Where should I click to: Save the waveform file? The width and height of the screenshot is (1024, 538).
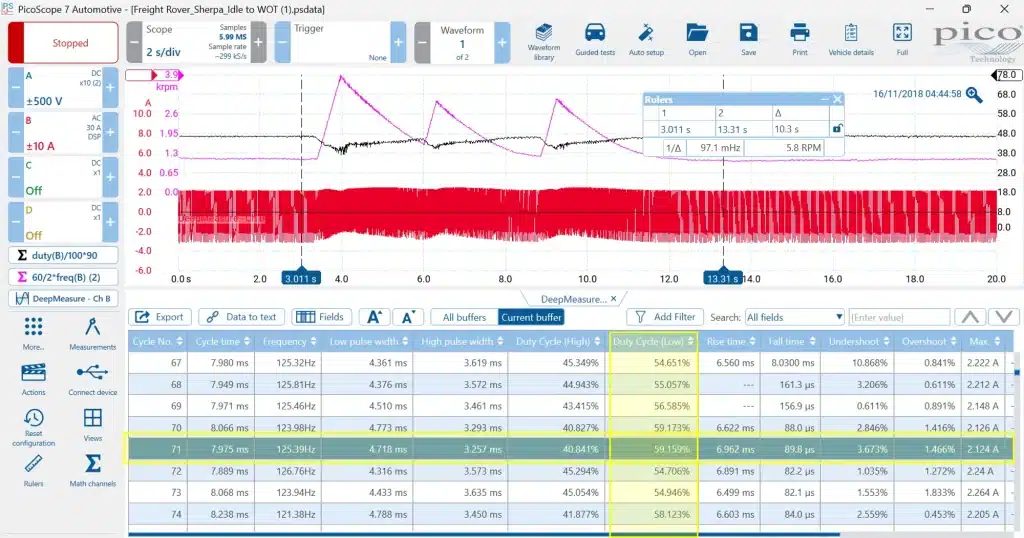click(748, 40)
